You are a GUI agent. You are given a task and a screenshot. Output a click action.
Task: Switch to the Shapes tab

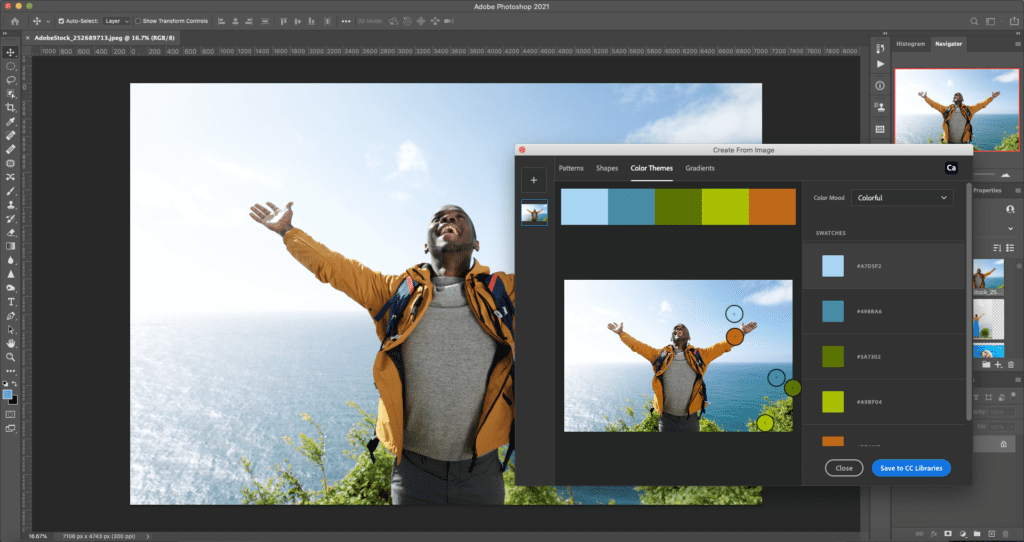607,168
